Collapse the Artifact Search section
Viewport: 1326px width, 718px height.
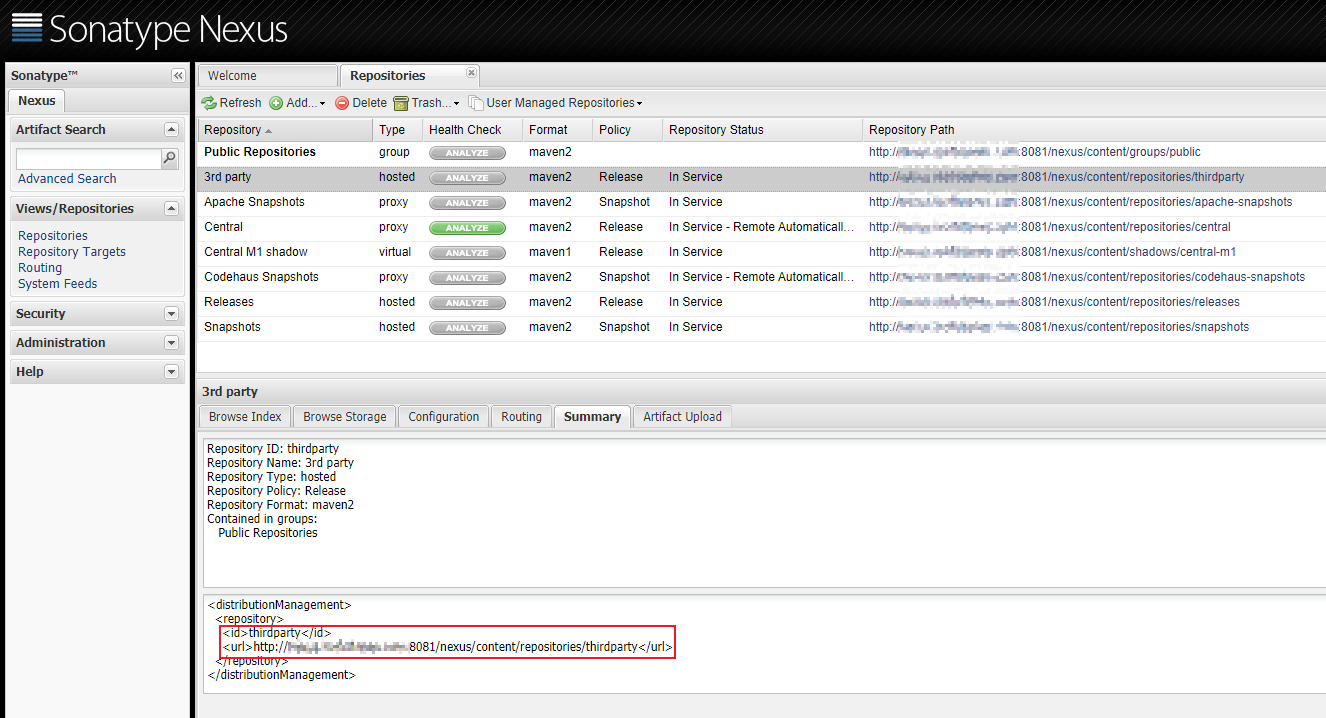click(x=171, y=130)
